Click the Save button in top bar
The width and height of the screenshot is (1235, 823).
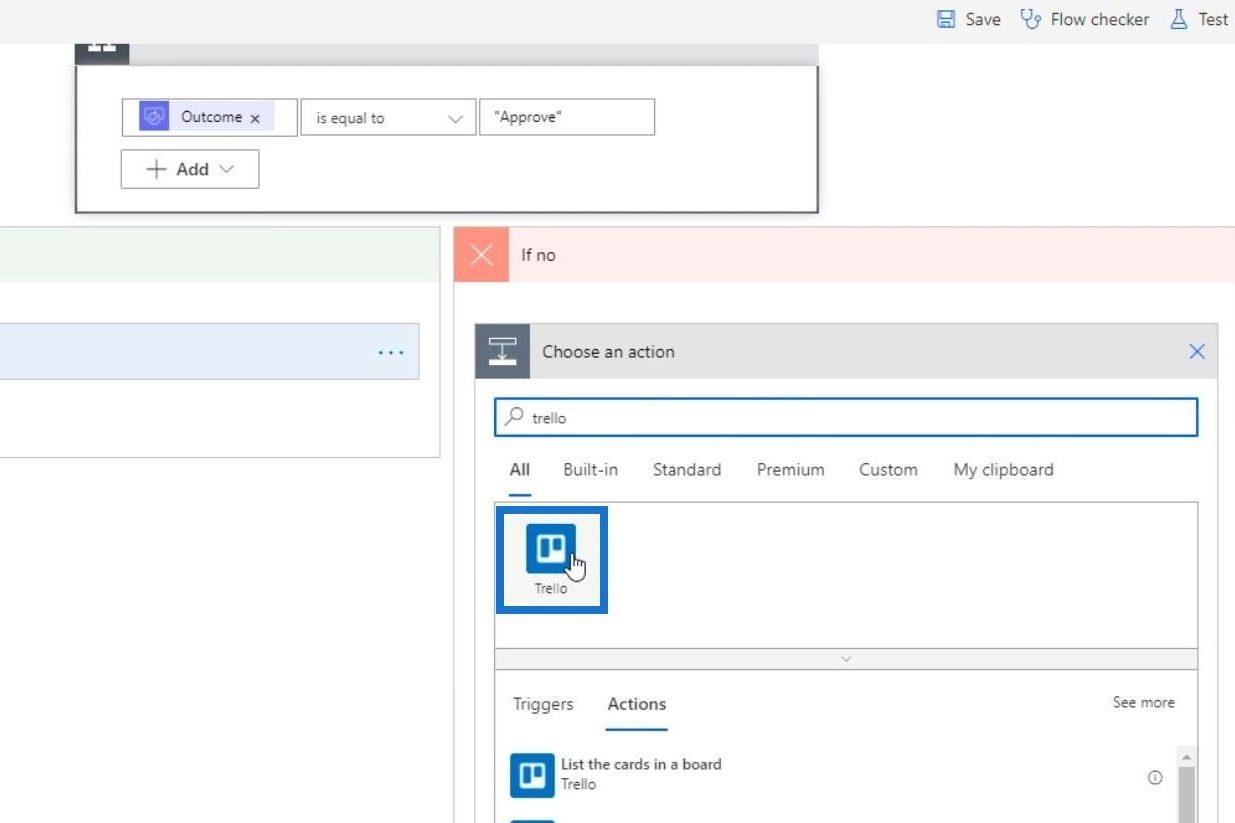tap(968, 19)
